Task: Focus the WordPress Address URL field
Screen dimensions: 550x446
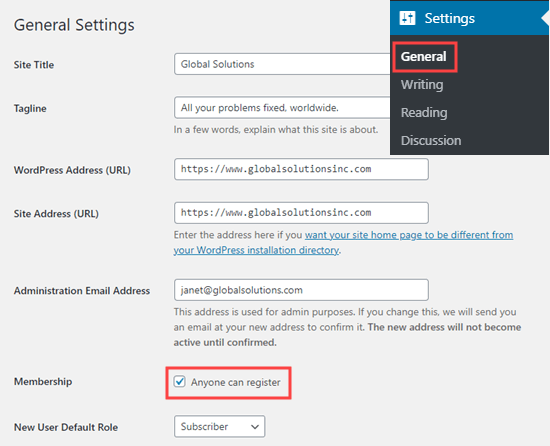Action: (301, 169)
